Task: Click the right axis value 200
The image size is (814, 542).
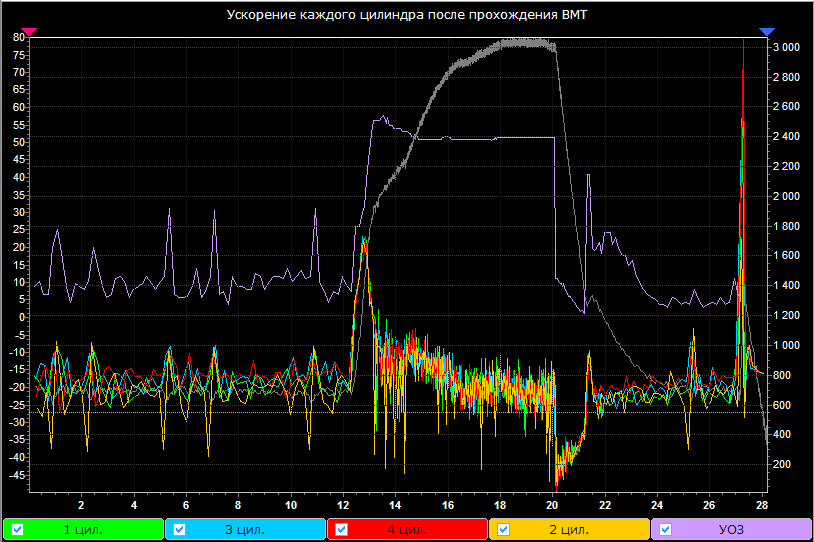Action: [x=781, y=464]
